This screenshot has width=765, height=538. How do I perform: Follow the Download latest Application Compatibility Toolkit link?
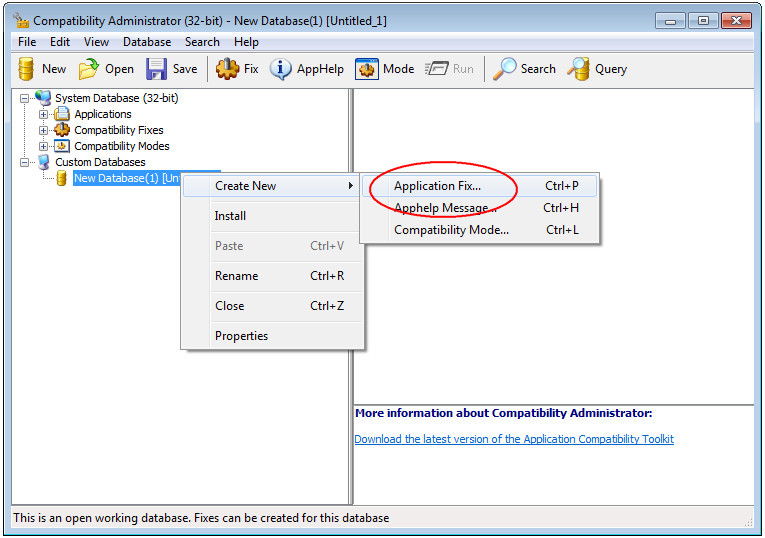[x=514, y=439]
